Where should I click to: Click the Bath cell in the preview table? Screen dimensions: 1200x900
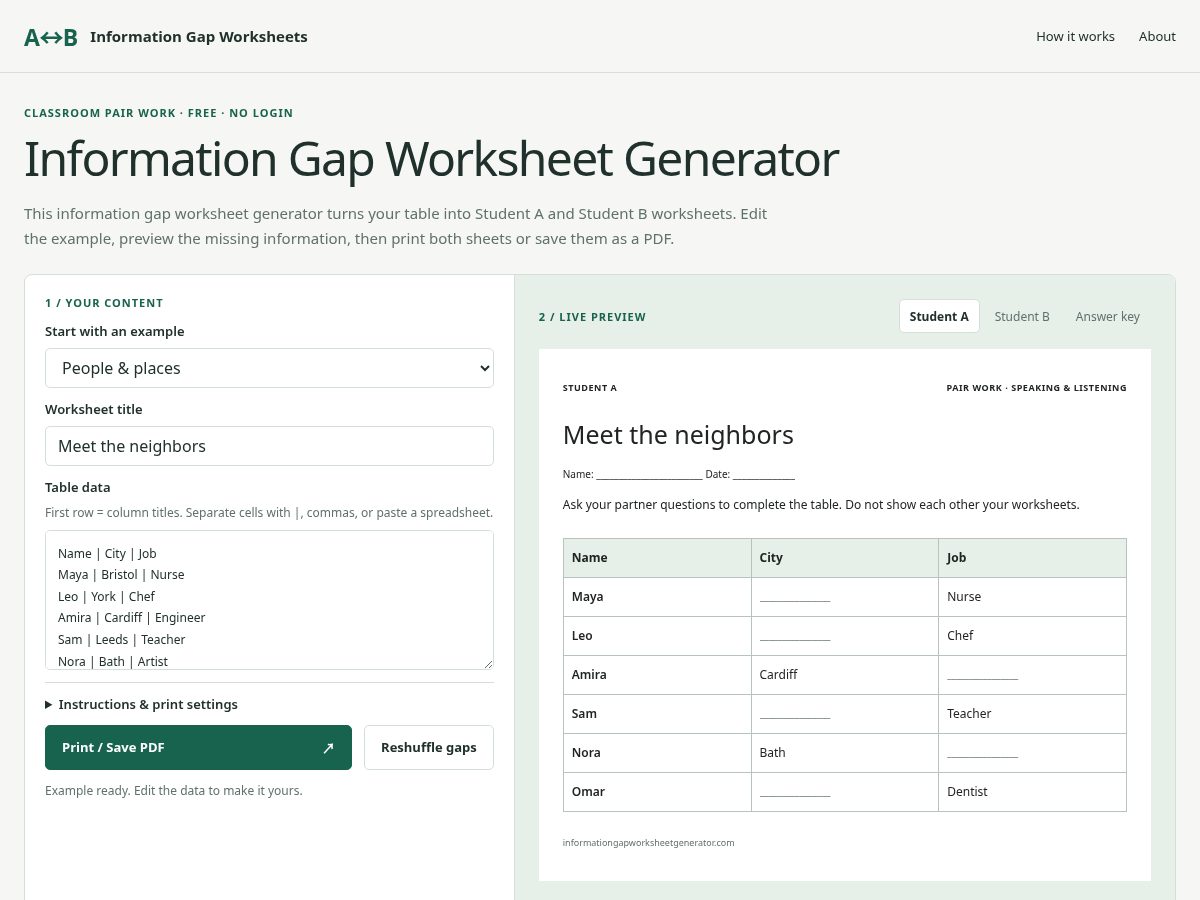tap(845, 753)
